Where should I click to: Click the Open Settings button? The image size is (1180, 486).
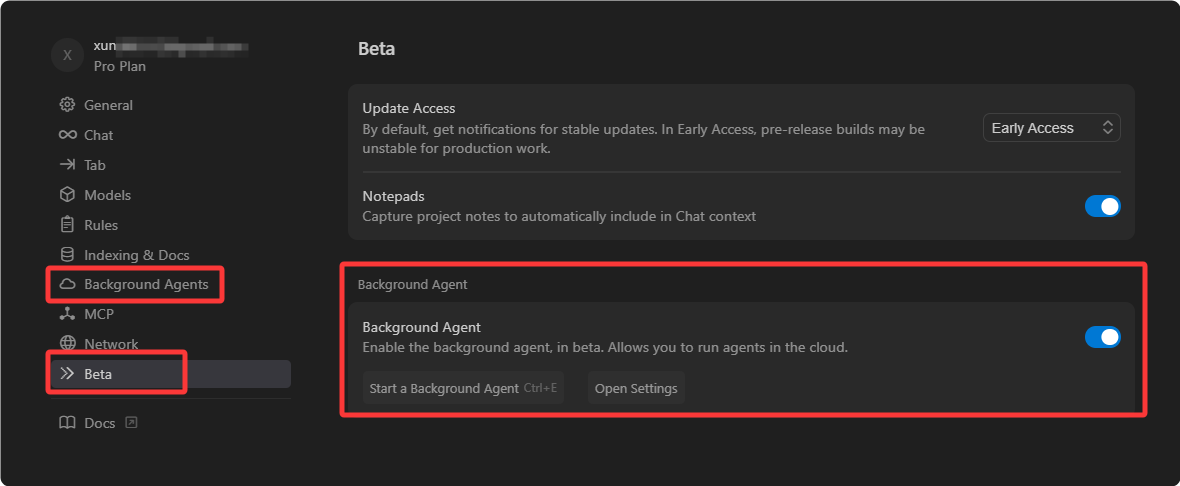636,388
